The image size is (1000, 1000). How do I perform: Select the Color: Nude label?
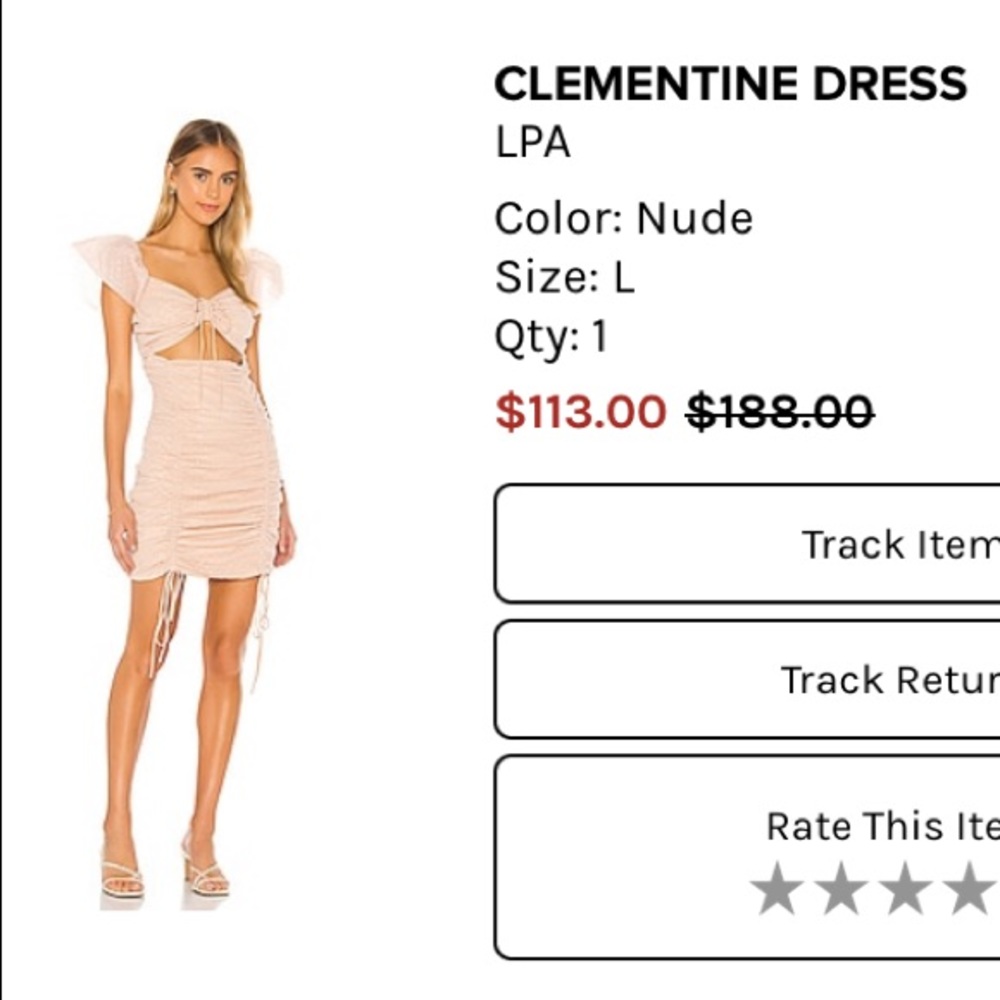coord(624,216)
